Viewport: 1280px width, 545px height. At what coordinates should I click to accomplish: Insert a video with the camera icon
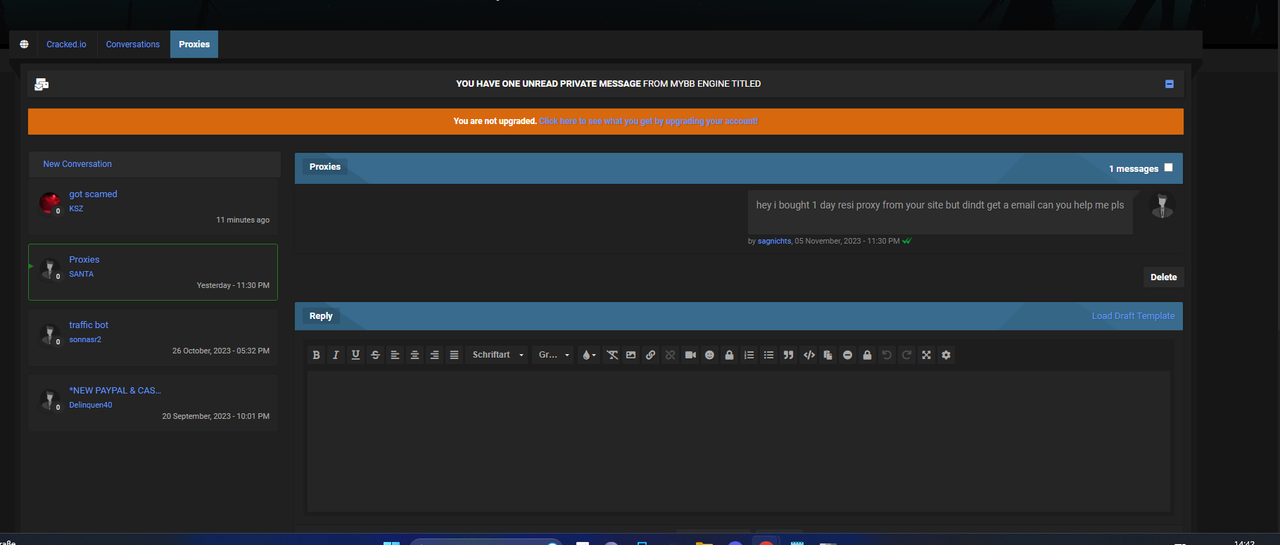pos(690,355)
